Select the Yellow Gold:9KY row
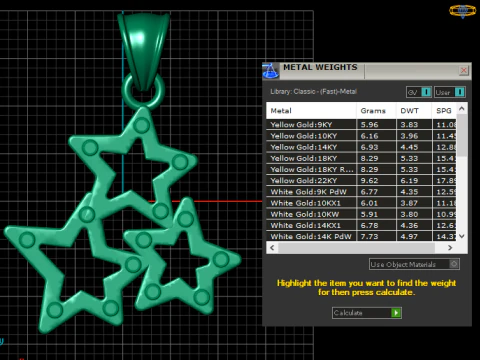Image resolution: width=480 pixels, height=360 pixels. 361,125
